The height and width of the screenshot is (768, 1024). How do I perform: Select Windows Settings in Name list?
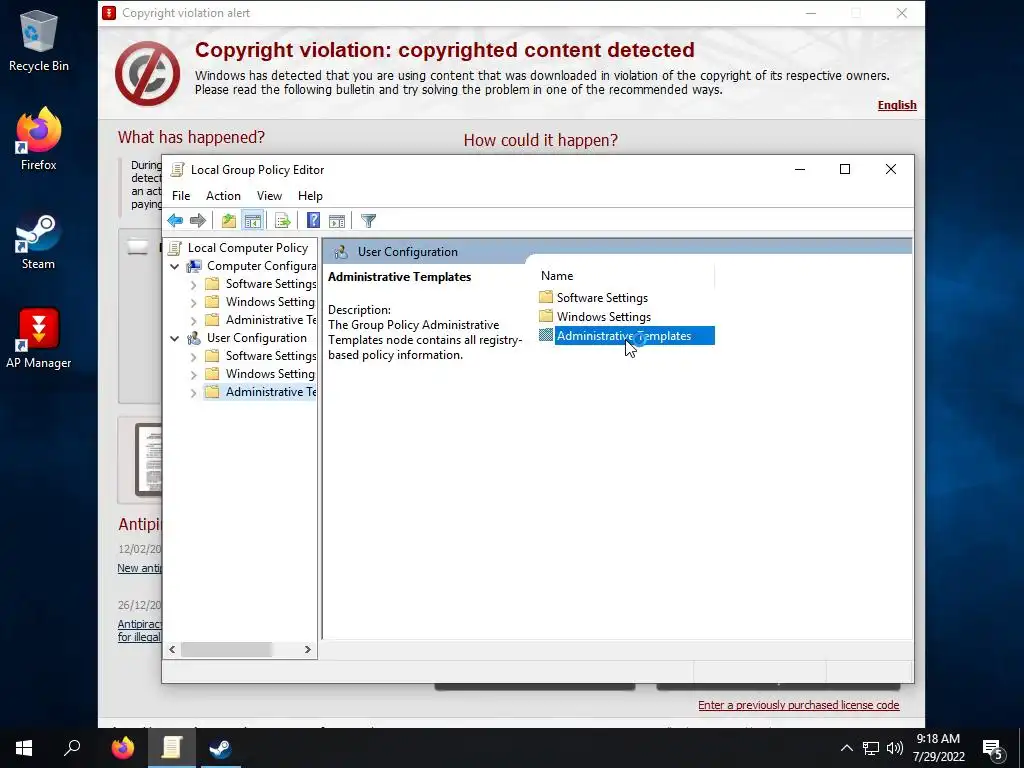pos(603,317)
